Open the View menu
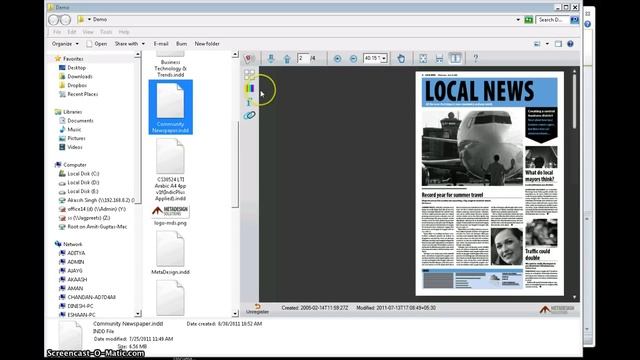The width and height of the screenshot is (640, 360). pos(88,32)
